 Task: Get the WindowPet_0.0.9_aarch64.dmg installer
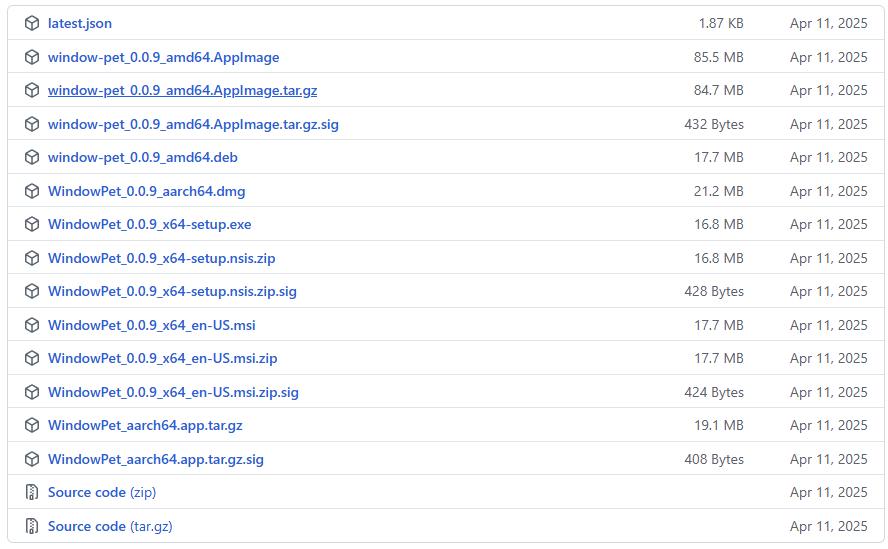click(146, 191)
